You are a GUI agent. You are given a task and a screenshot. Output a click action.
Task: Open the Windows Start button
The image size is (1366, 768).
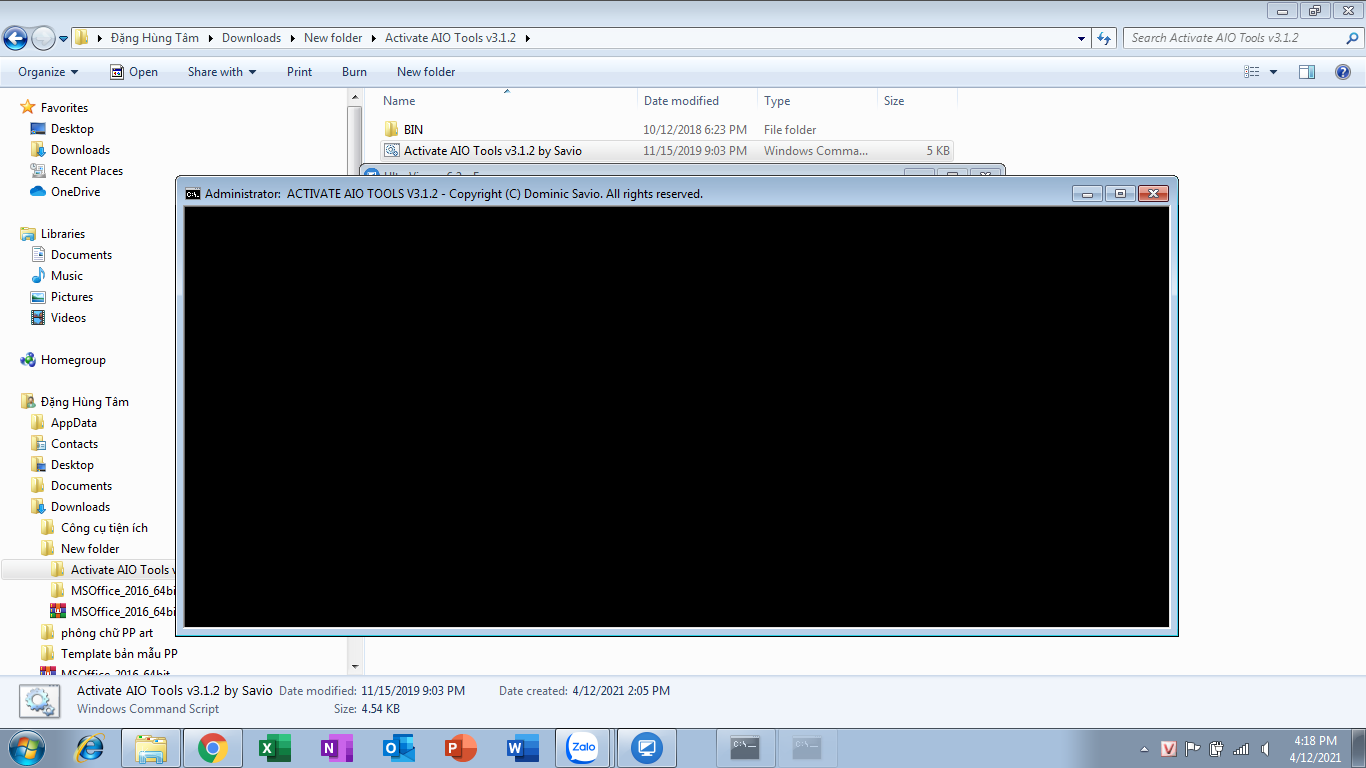pos(25,748)
